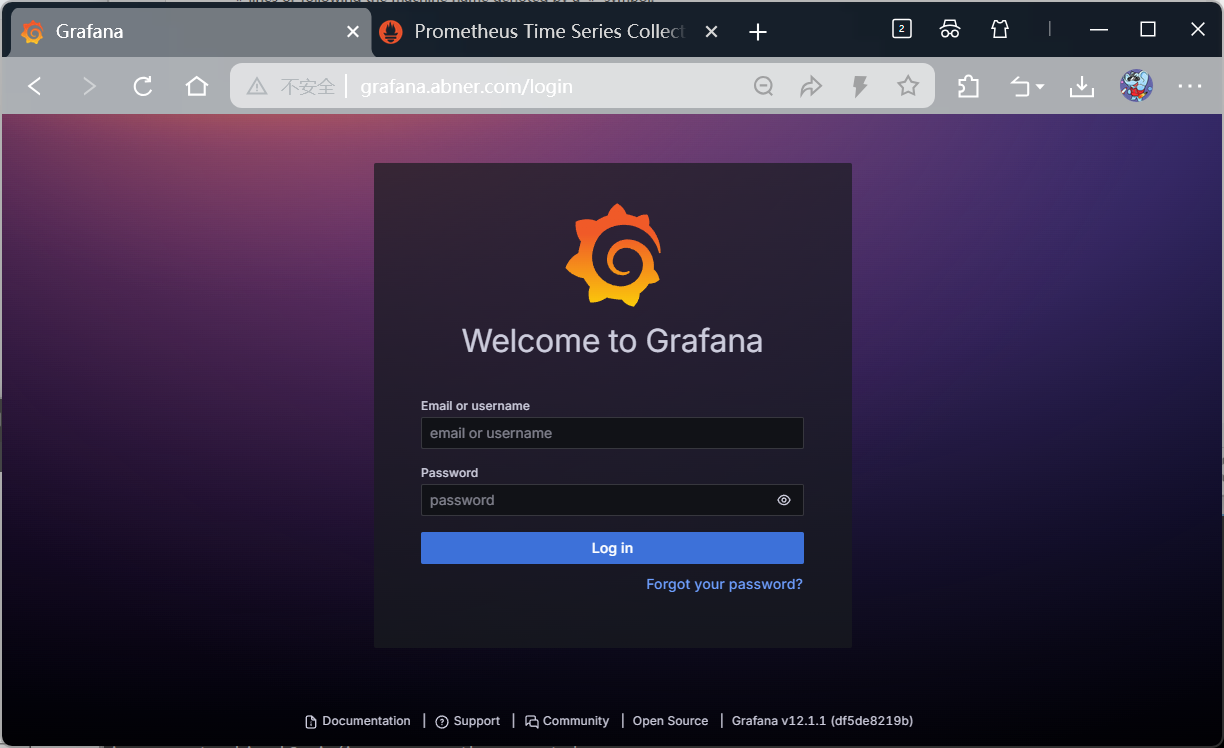The width and height of the screenshot is (1224, 748).
Task: Open the Open Source footer link
Action: (670, 721)
